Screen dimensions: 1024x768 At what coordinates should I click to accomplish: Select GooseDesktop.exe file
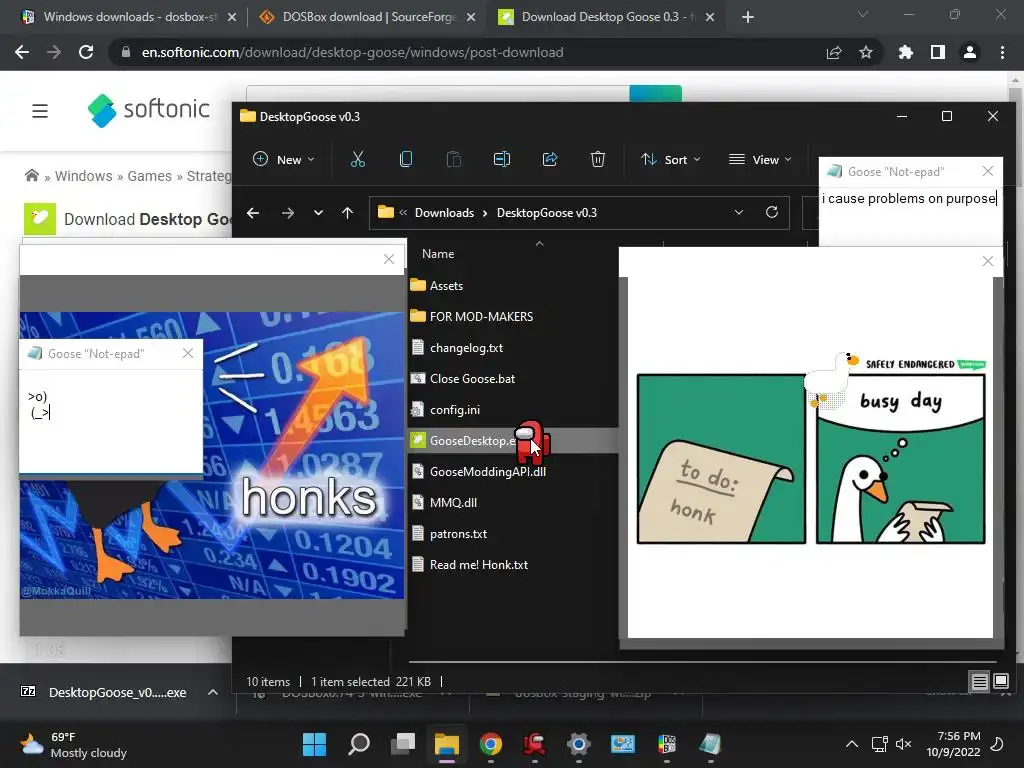tap(473, 441)
